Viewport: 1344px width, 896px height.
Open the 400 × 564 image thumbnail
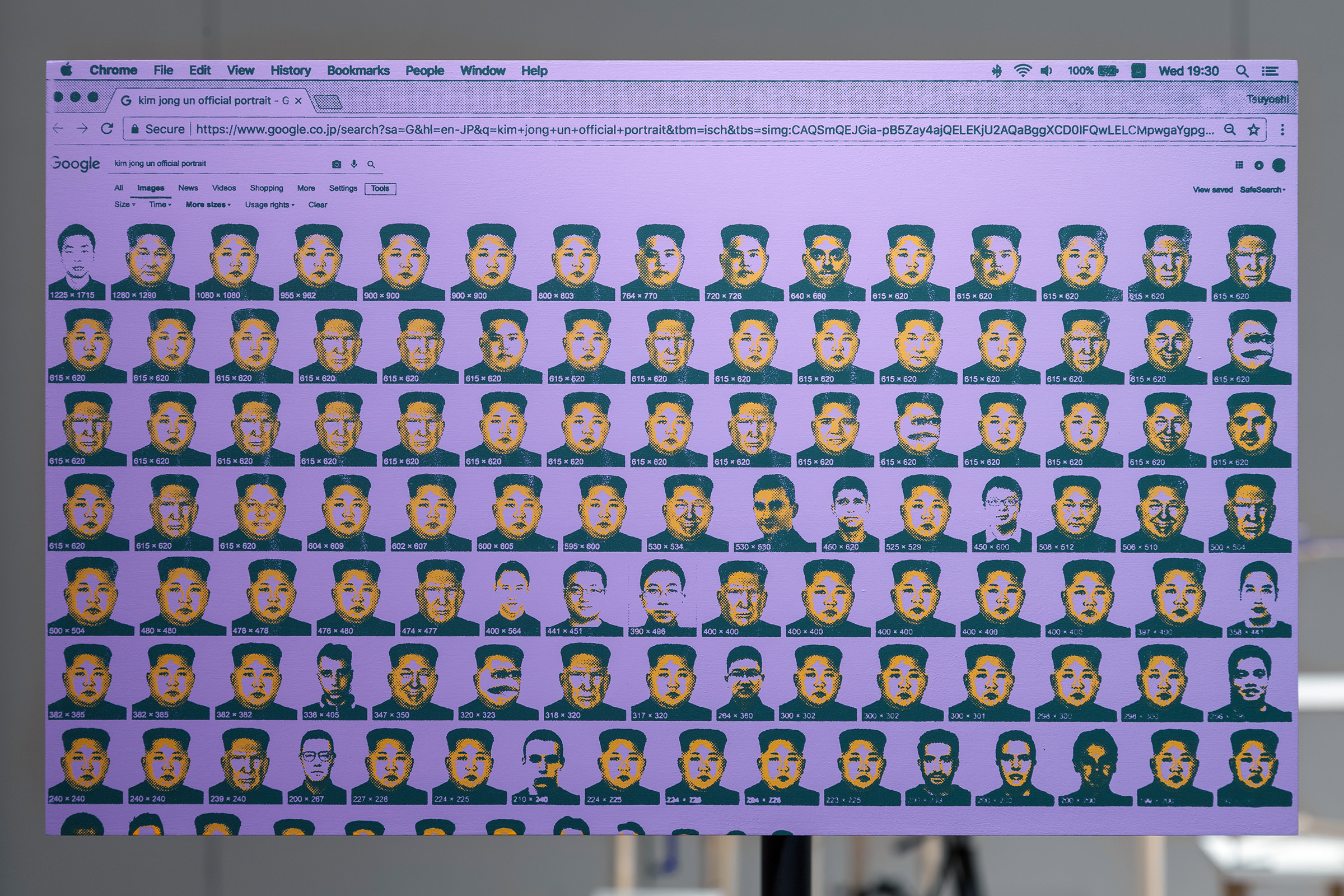click(x=512, y=598)
